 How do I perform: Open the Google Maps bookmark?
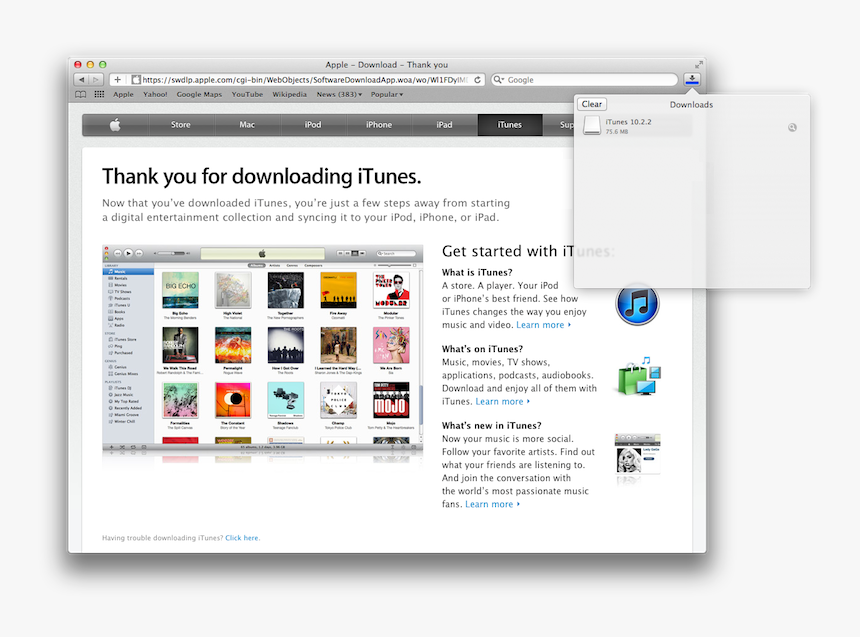(199, 94)
